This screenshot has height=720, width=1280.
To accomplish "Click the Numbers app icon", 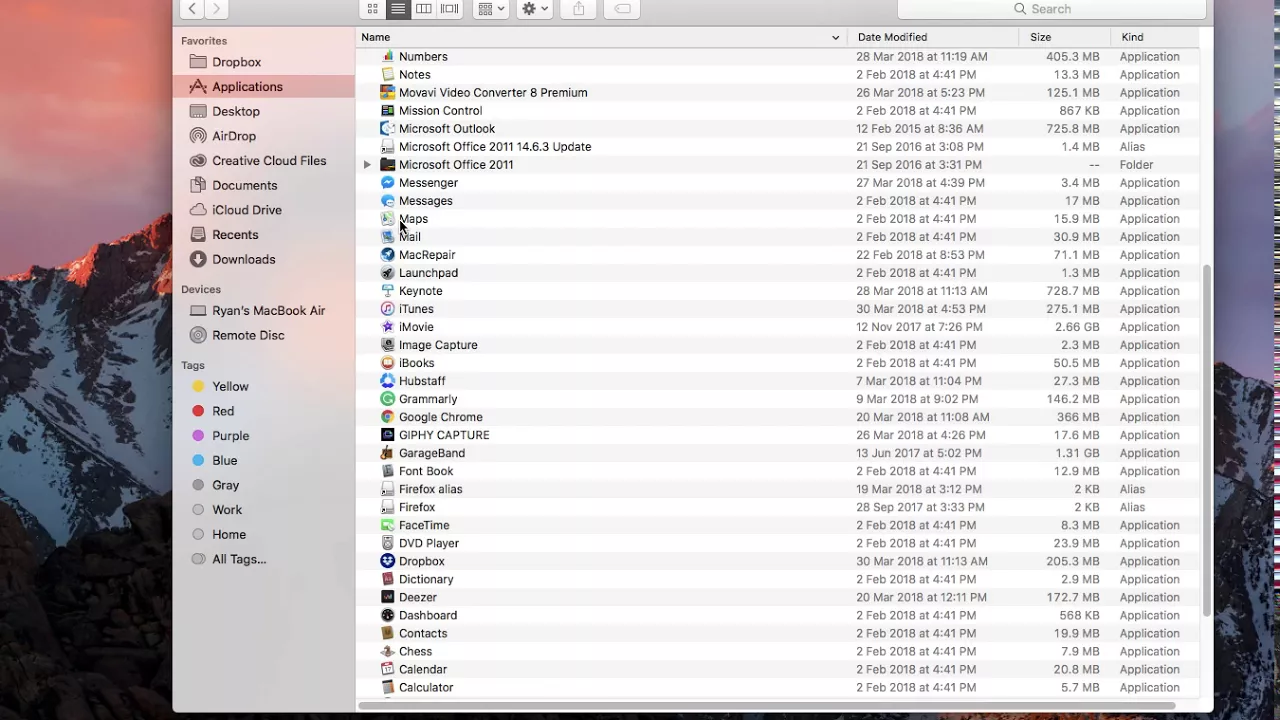I will coord(388,57).
